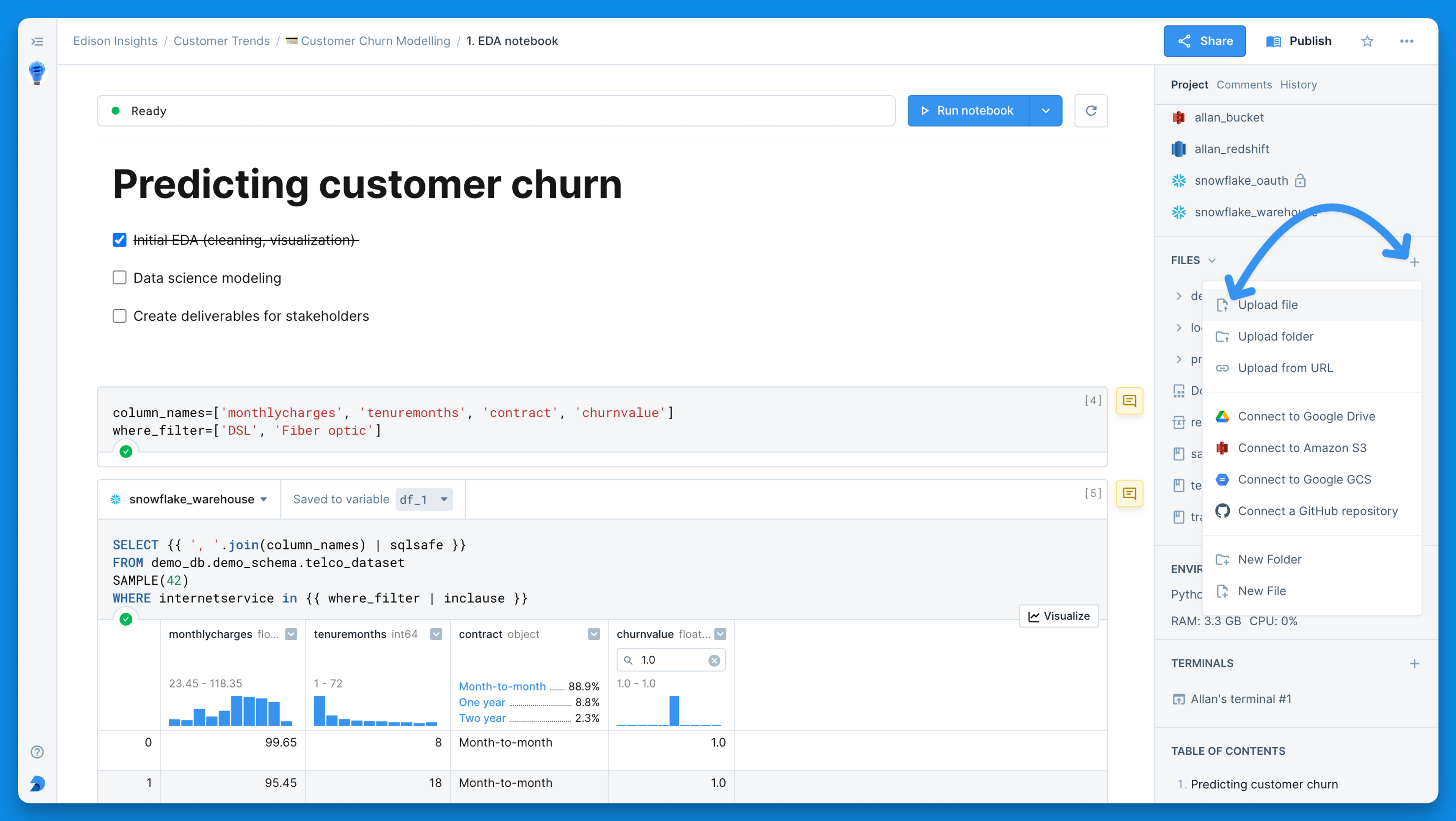
Task: Click the Visualize button
Action: [1059, 616]
